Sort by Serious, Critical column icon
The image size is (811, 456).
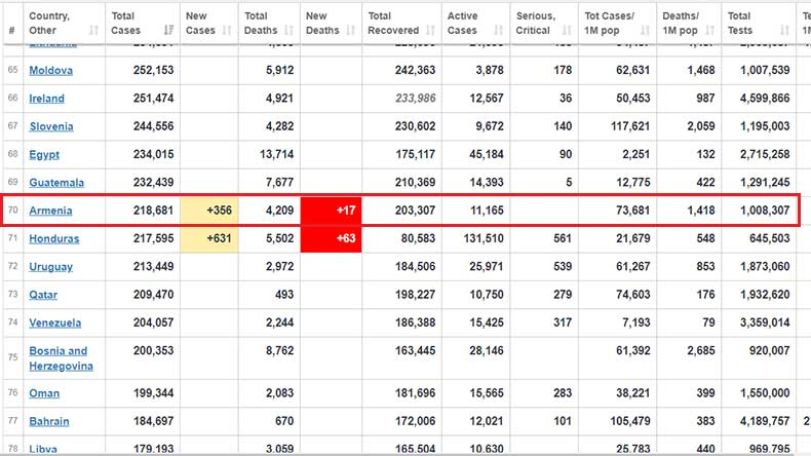(567, 31)
